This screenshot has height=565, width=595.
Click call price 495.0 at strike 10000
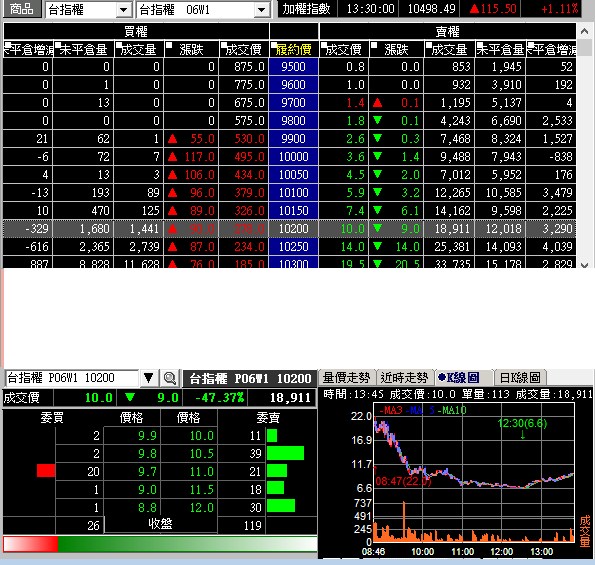tap(249, 157)
